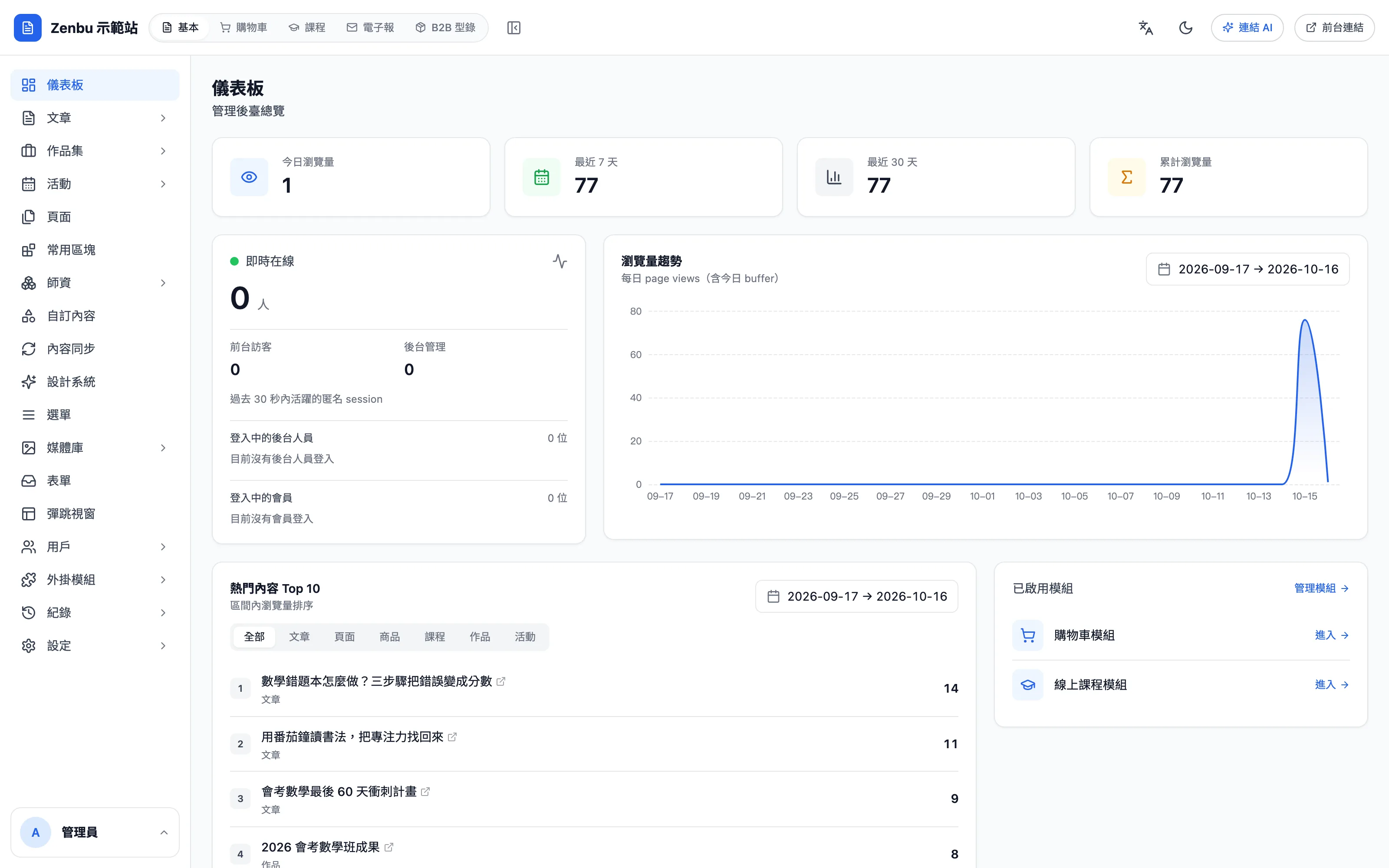Filter Top 10 by 商品 tab

click(390, 637)
